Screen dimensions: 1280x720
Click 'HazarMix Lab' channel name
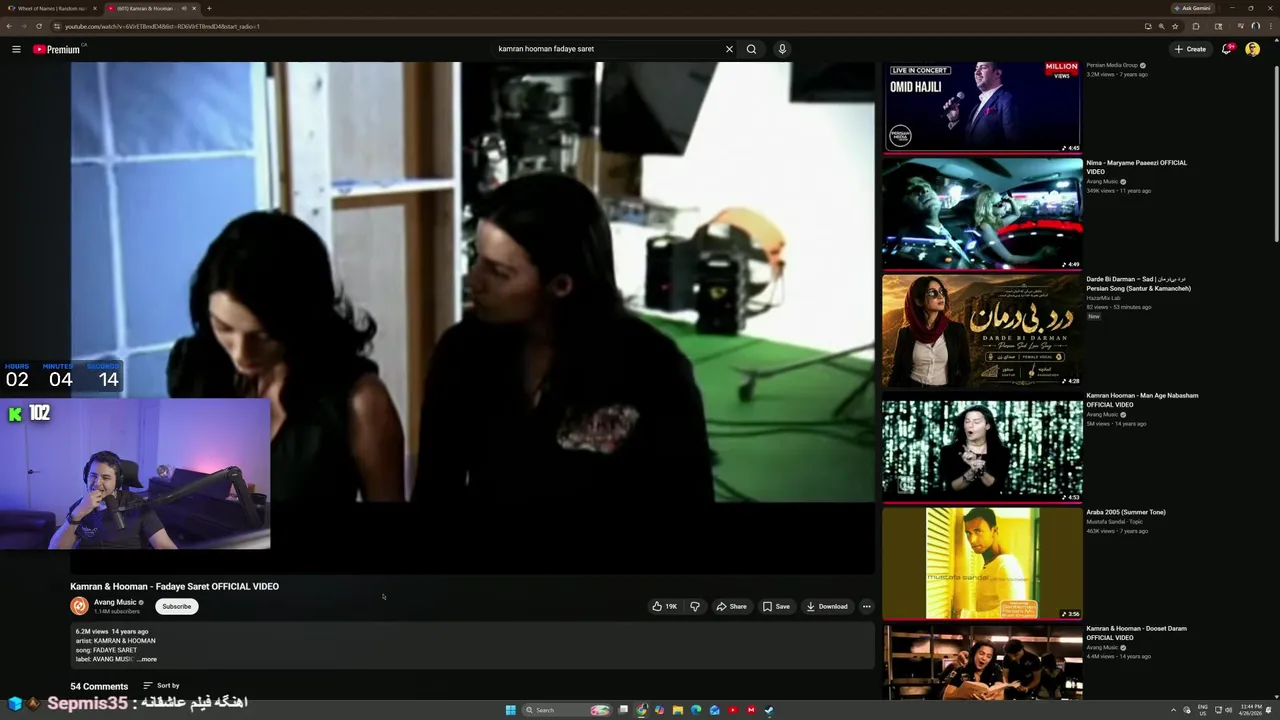pos(1104,298)
